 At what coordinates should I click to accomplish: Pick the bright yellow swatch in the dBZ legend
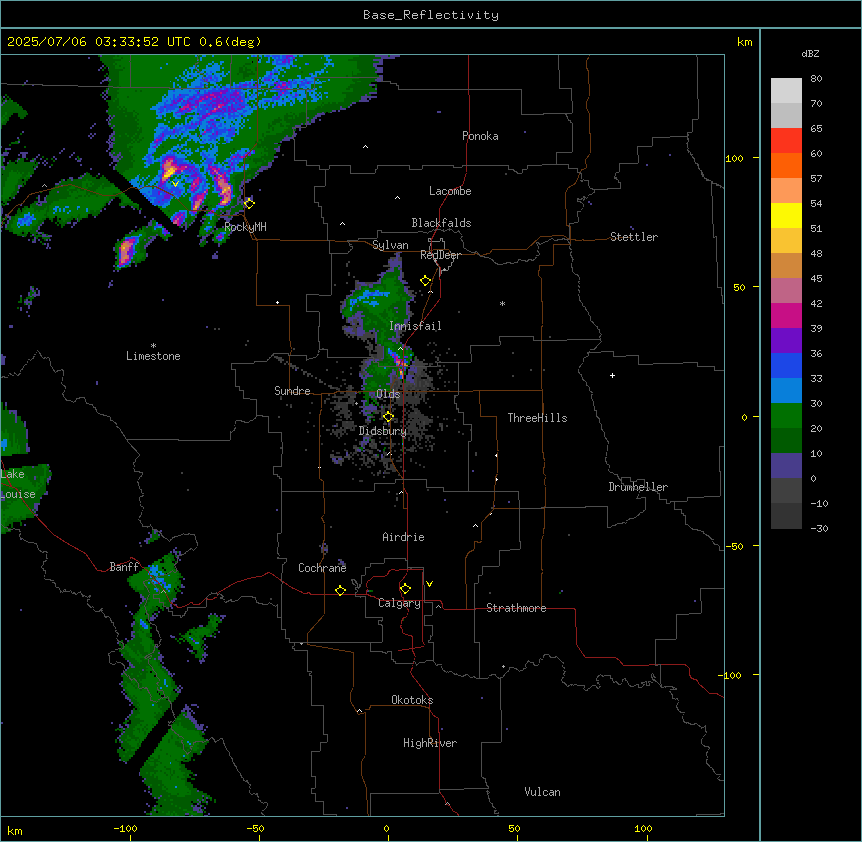click(786, 215)
